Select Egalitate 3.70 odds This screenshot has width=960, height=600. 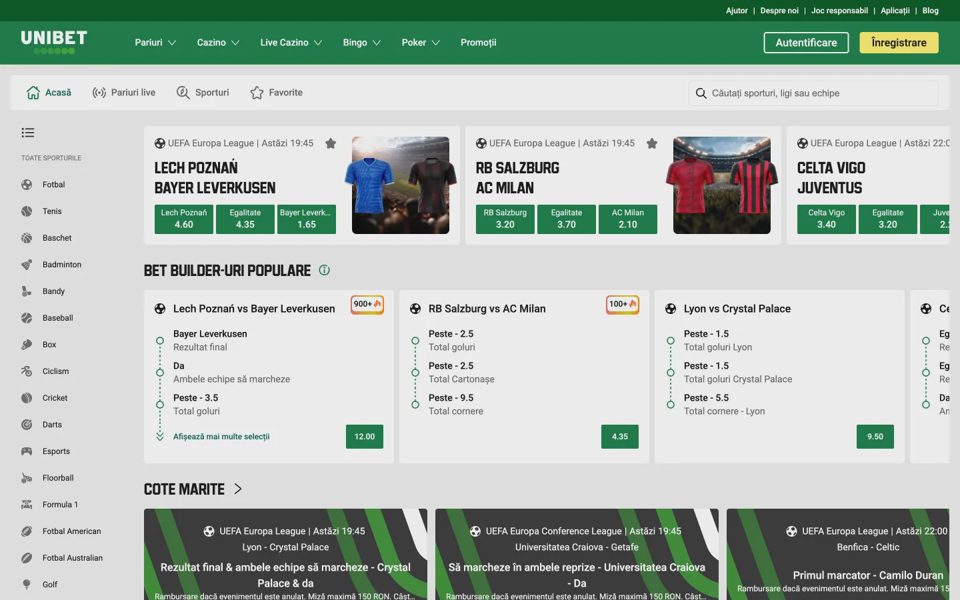coord(566,219)
